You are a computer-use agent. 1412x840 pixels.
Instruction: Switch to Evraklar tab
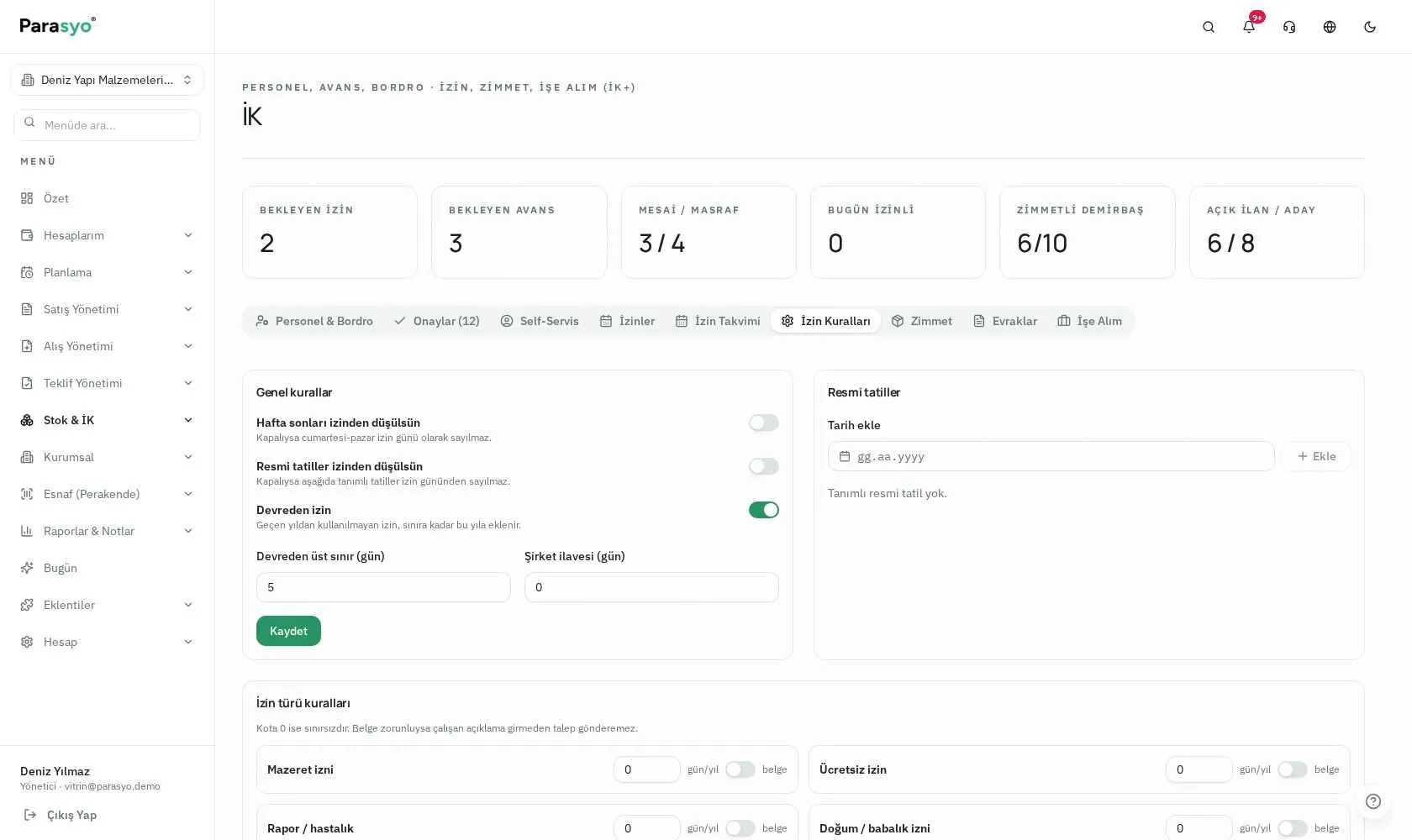(1005, 321)
